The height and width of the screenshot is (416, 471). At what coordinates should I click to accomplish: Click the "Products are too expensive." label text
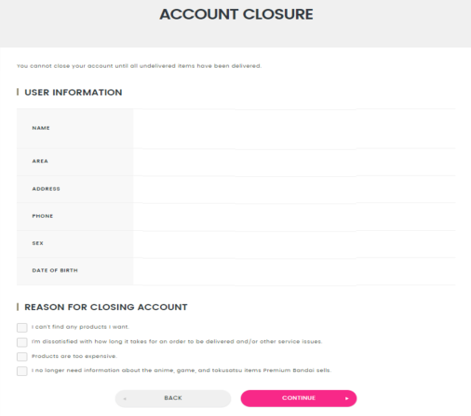74,356
